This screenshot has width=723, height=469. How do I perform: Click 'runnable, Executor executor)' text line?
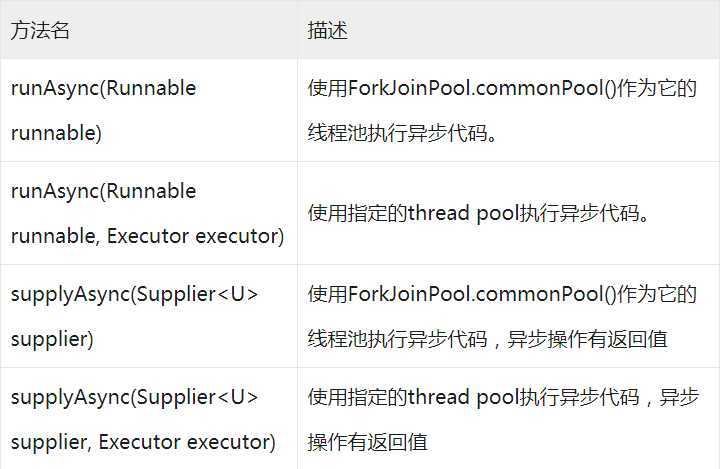(x=148, y=236)
